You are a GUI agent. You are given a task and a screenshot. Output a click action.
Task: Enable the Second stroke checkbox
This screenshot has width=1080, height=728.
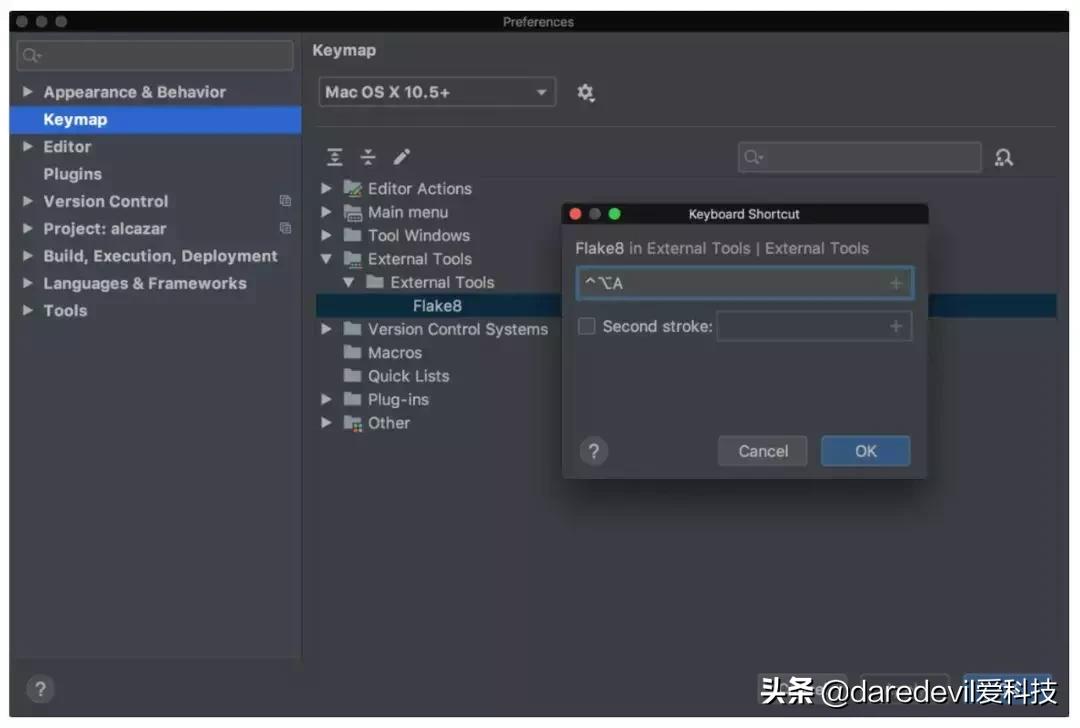[586, 325]
